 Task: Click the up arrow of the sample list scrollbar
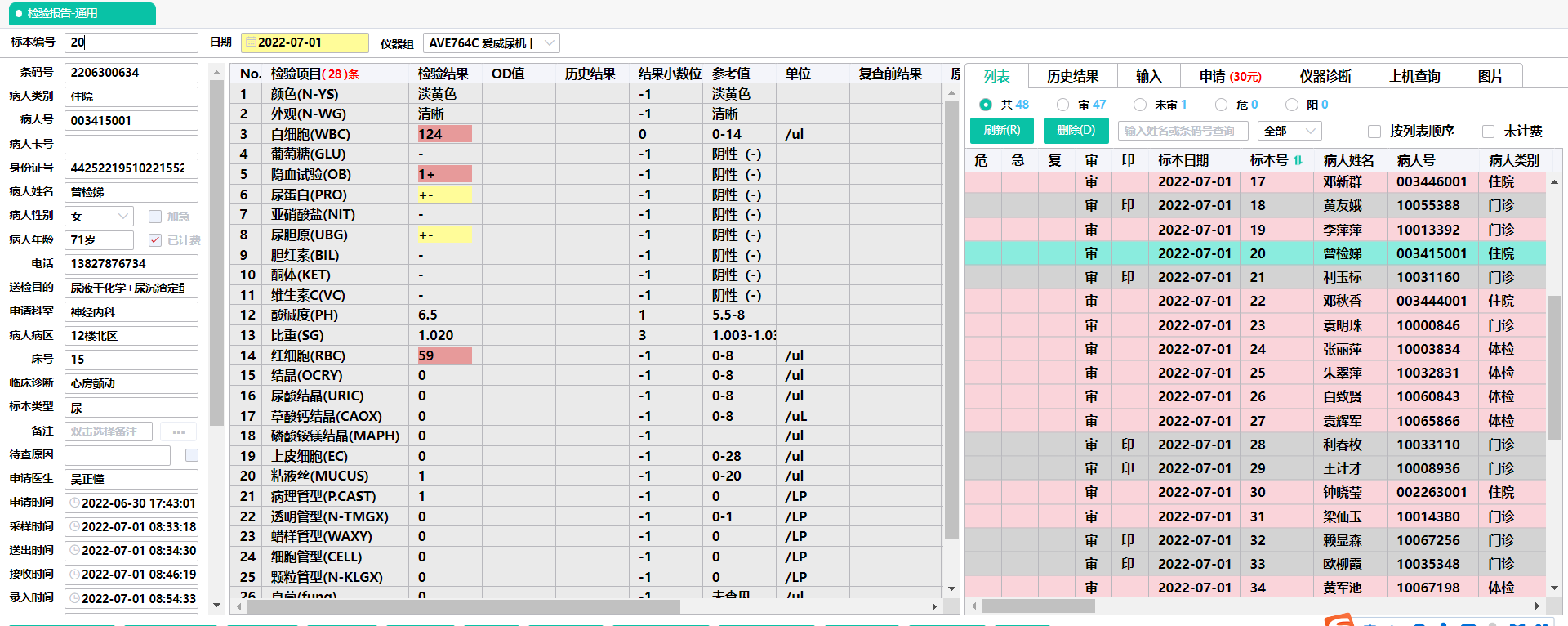coord(1554,181)
